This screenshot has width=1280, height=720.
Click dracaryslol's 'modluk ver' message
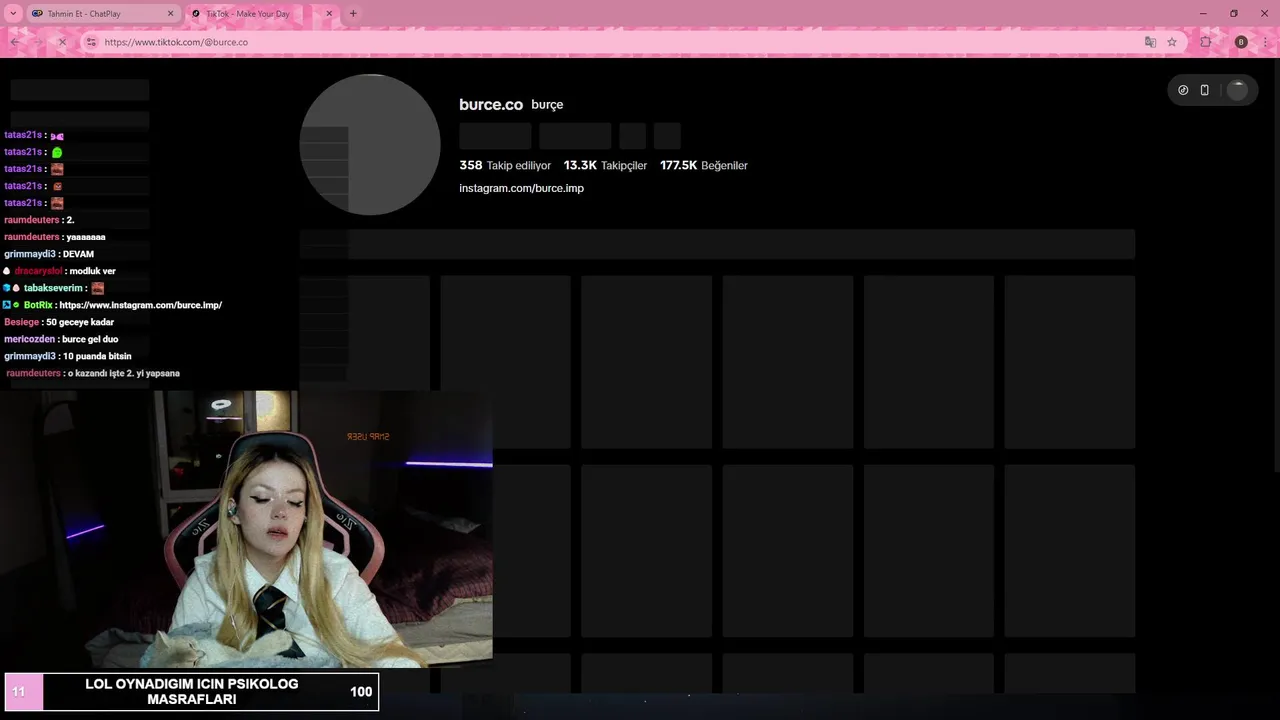click(93, 271)
